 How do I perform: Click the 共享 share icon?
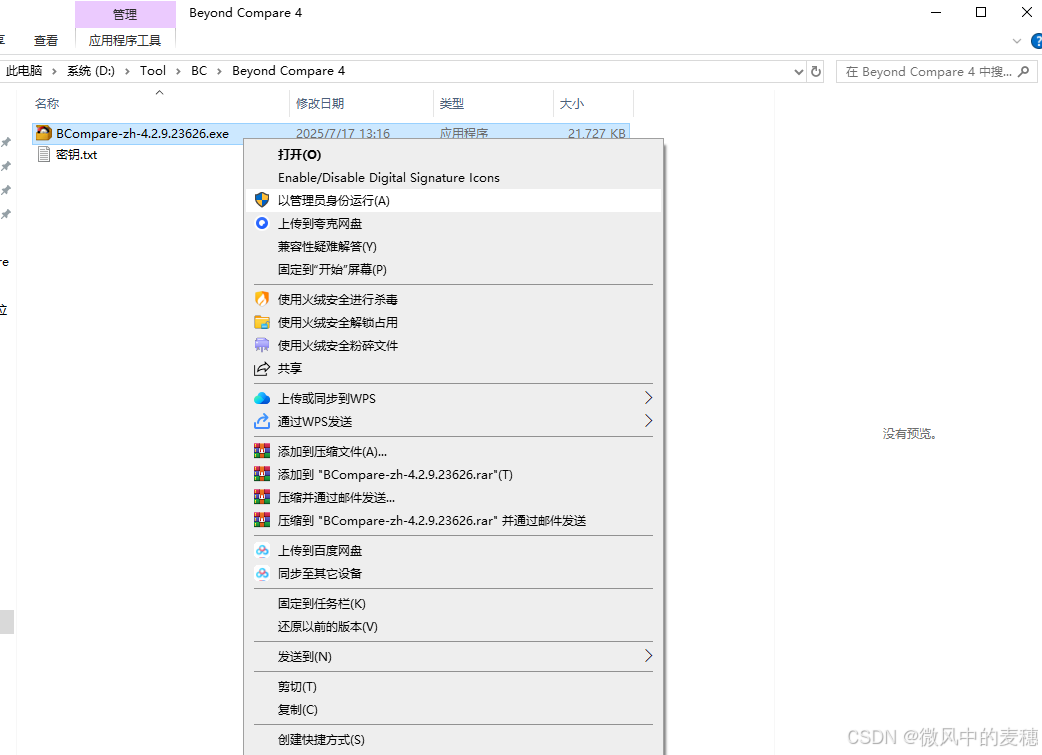pos(260,368)
